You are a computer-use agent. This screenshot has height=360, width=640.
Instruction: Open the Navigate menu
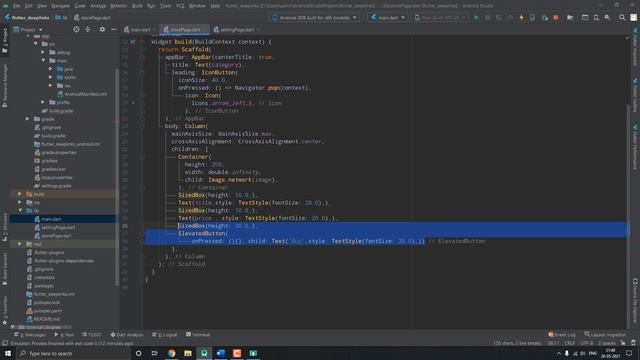point(60,6)
